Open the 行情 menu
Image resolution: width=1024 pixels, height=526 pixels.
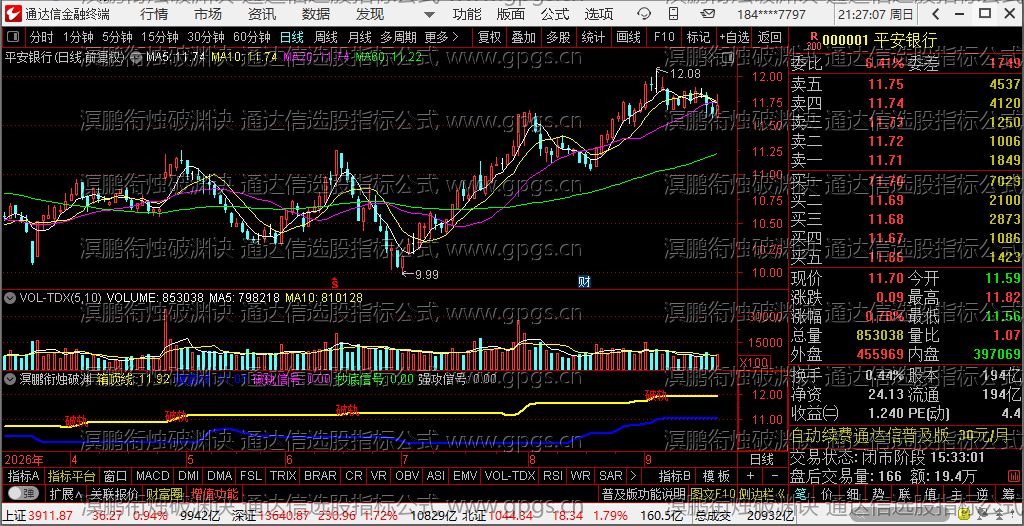tap(153, 14)
